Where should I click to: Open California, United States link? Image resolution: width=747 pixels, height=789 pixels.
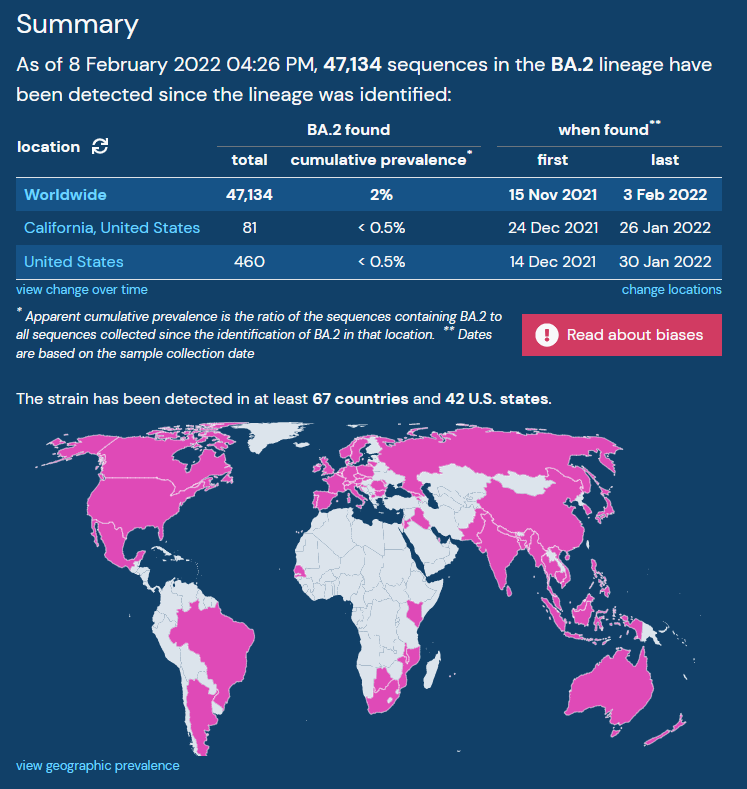click(112, 228)
